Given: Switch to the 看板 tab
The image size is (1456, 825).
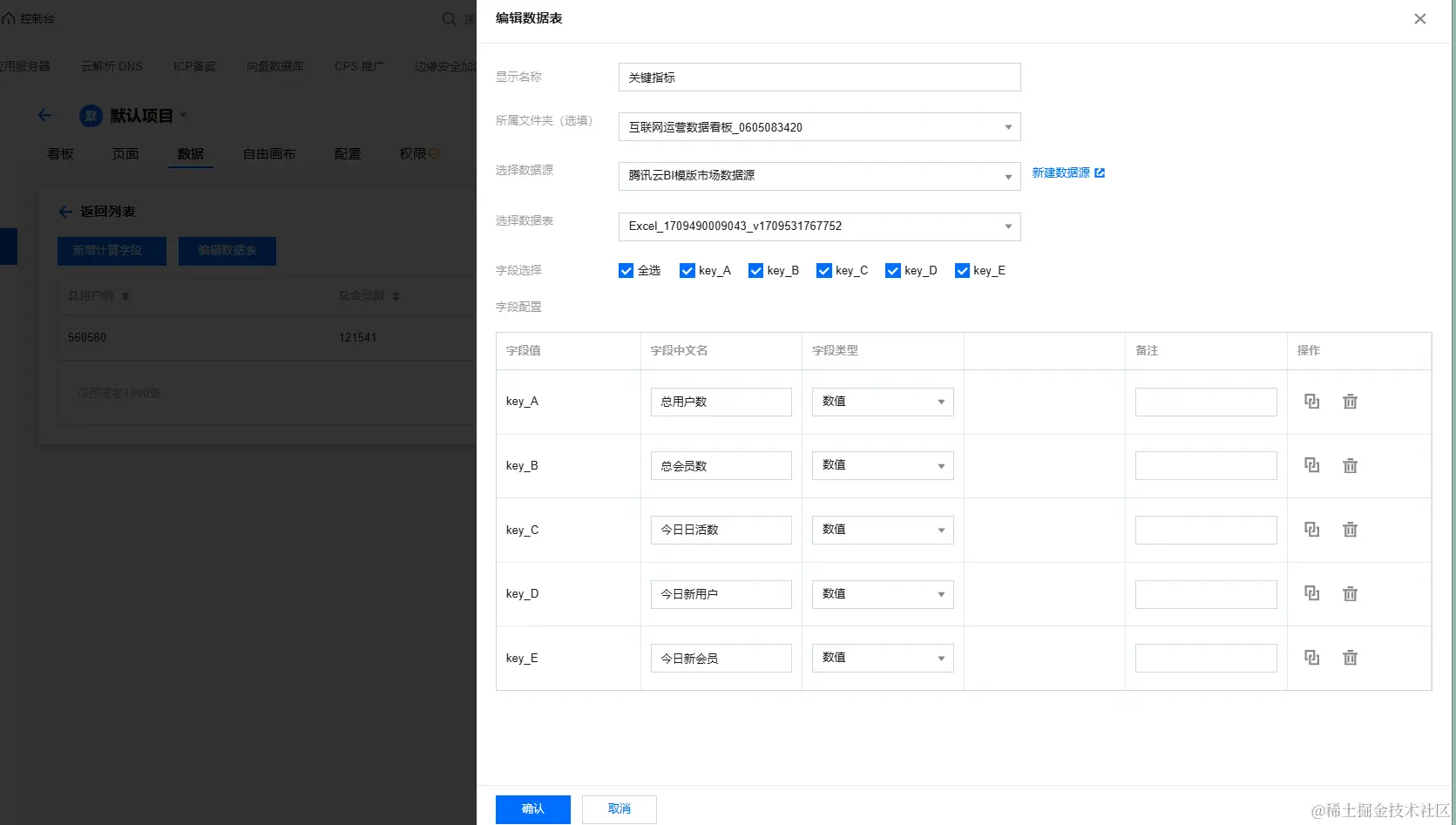Looking at the screenshot, I should [60, 154].
